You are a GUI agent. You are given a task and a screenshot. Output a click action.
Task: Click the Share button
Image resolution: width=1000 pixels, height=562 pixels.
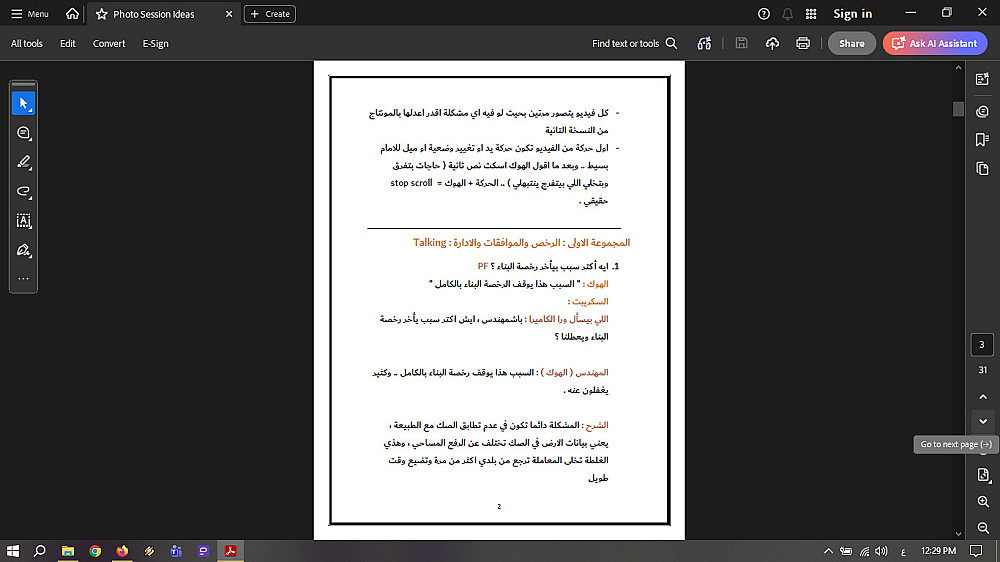(x=851, y=43)
